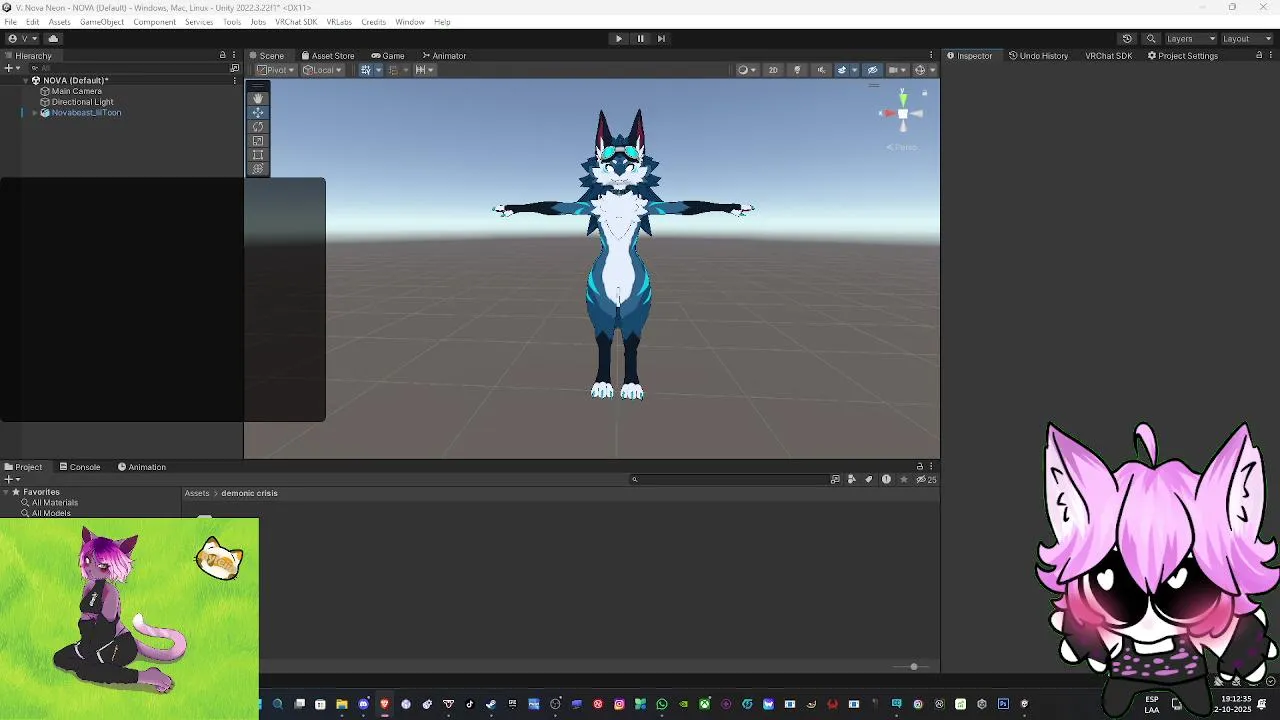Open the Hierarchy create plus menu
1280x720 pixels.
10,68
